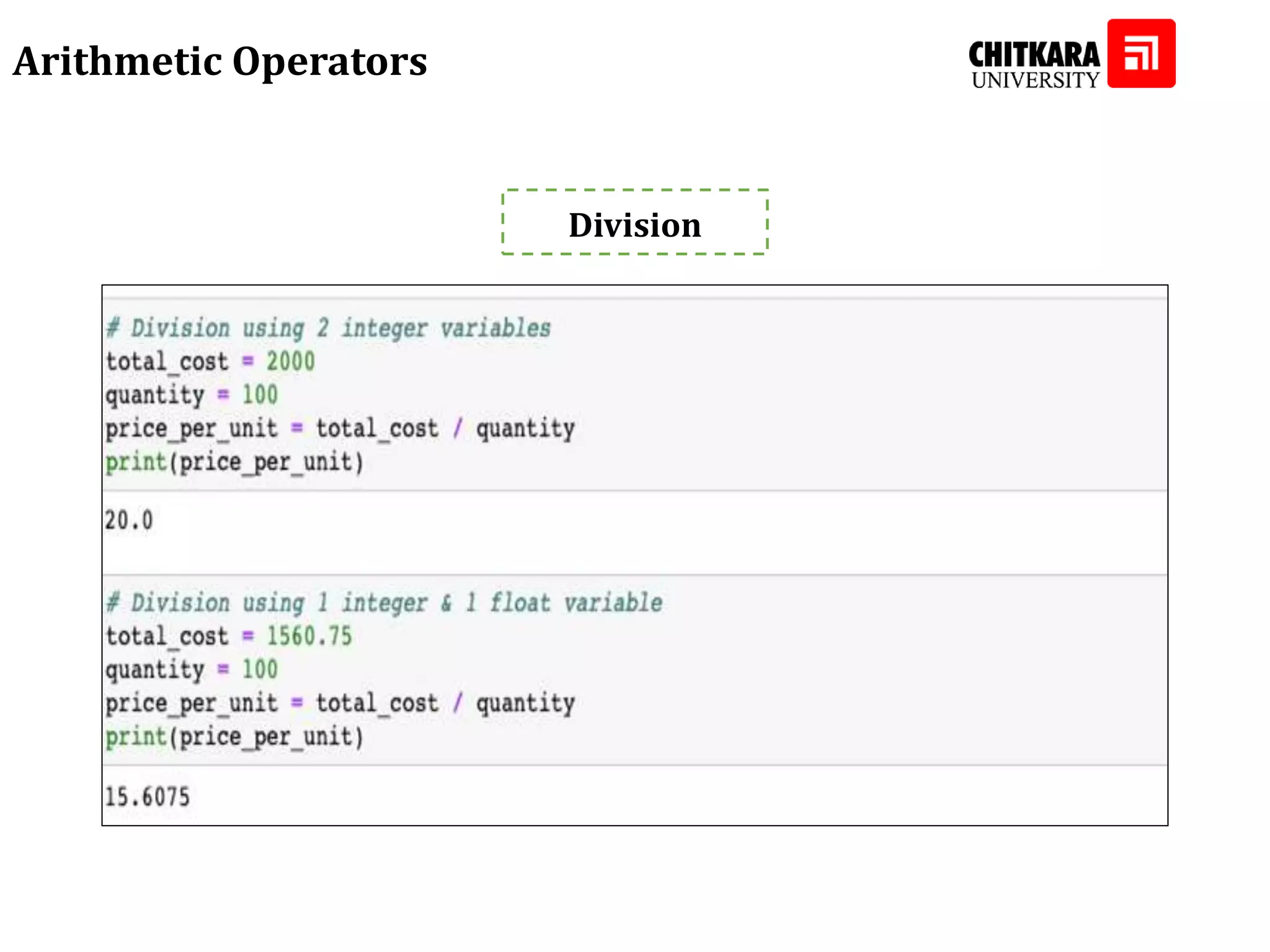This screenshot has width=1270, height=952.
Task: Click the total_cost = 2000 line
Action: [210, 361]
